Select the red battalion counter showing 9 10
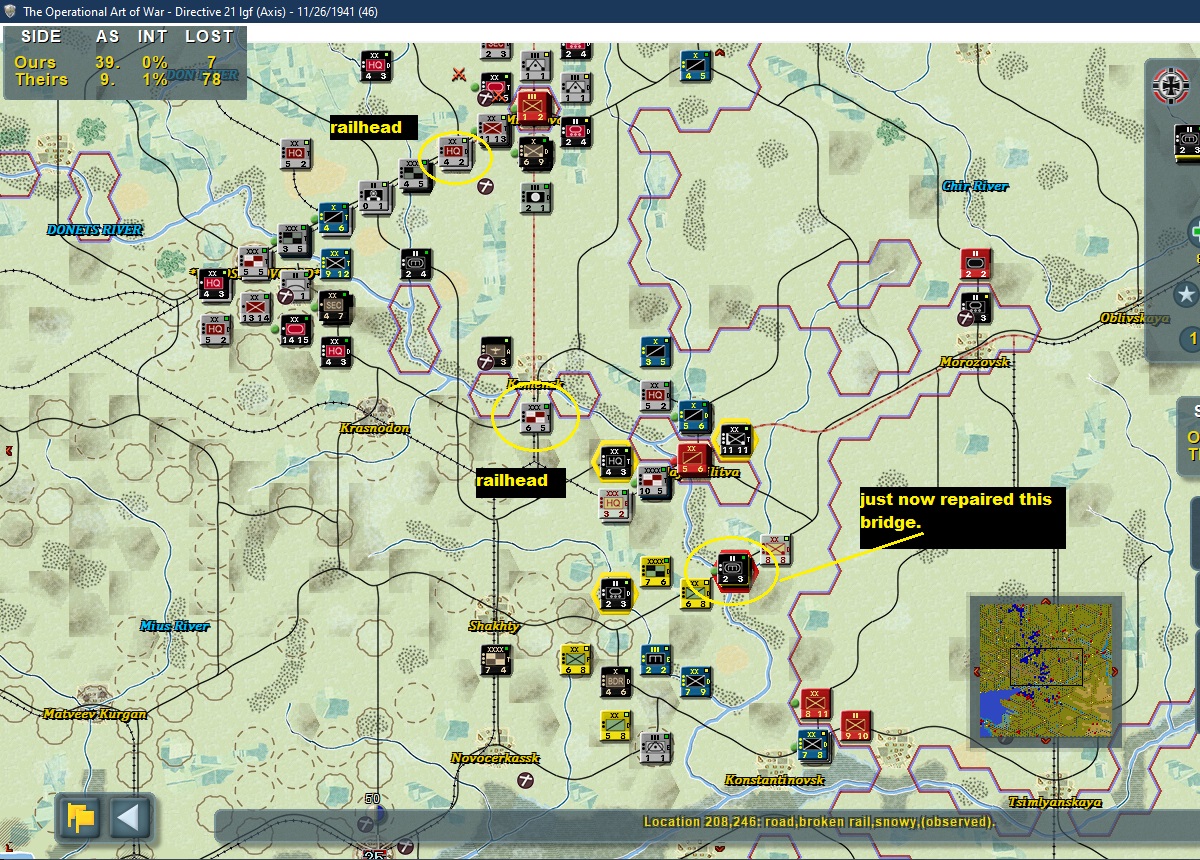This screenshot has height=860, width=1200. (856, 726)
